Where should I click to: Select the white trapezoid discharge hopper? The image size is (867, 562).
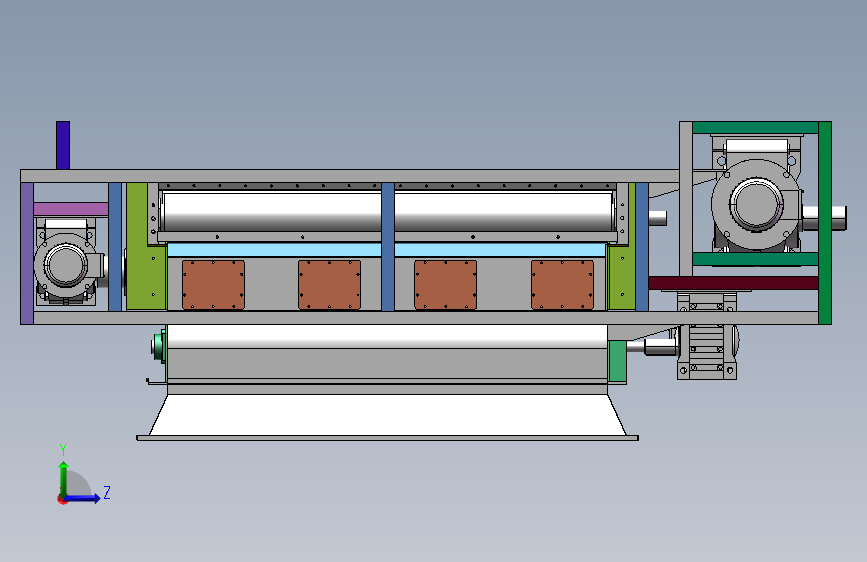(387, 415)
